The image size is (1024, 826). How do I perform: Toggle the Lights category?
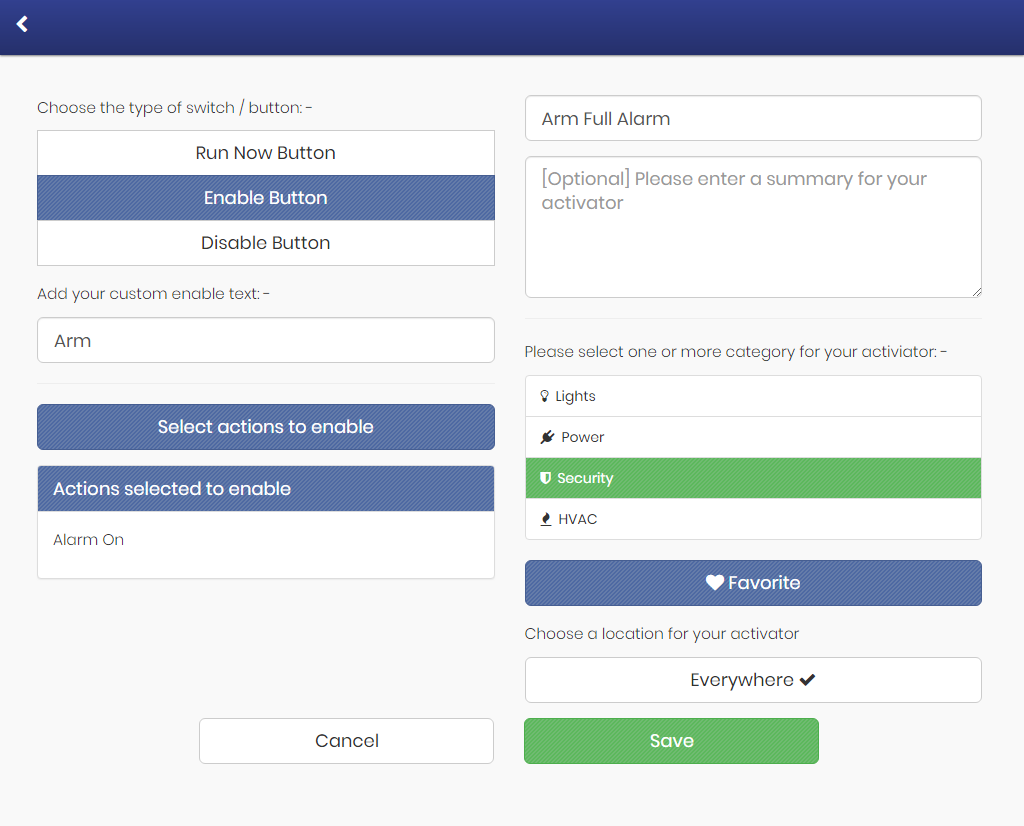753,396
